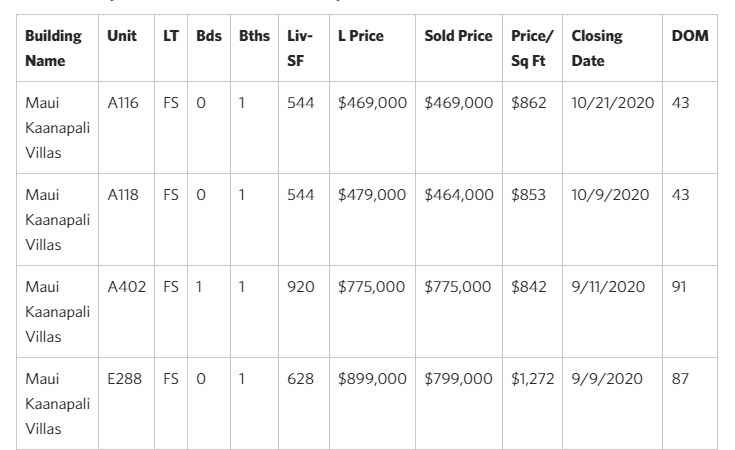The height and width of the screenshot is (450, 735).
Task: Select the Liv-SF column header
Action: click(x=300, y=48)
